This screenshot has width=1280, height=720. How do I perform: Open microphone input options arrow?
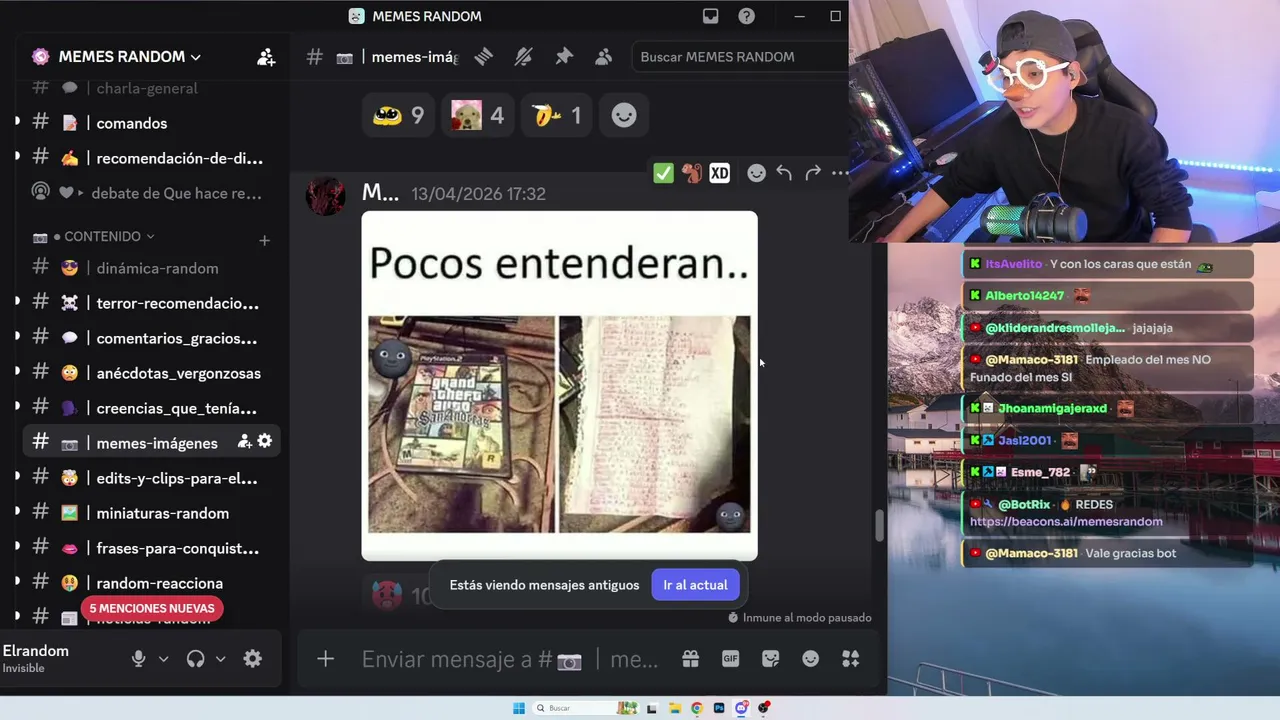164,659
